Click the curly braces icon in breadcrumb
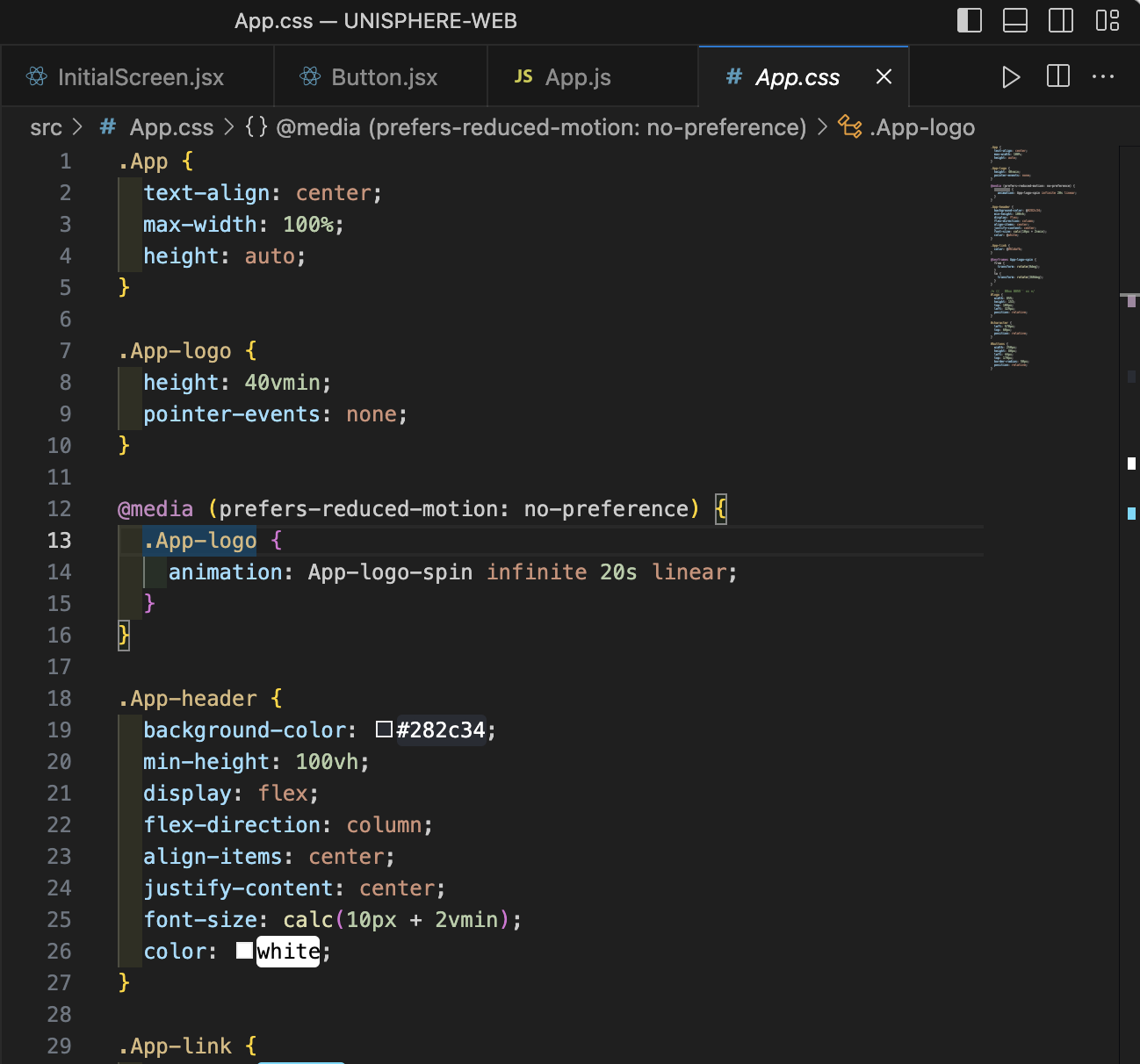 [x=256, y=126]
